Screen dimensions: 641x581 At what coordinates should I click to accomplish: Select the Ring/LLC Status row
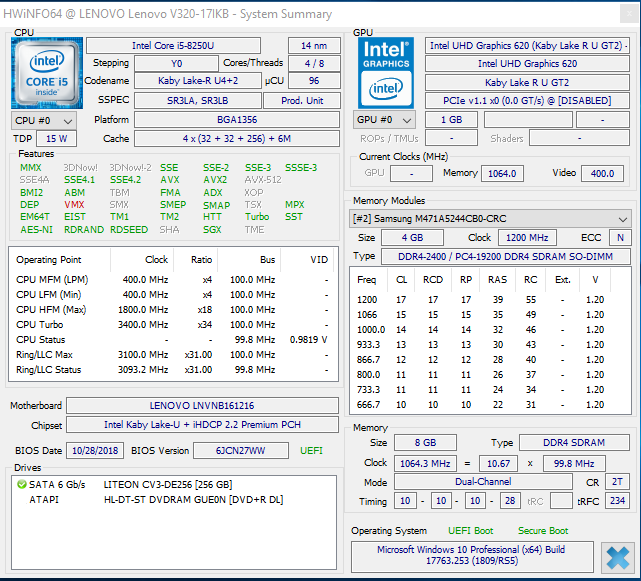[173, 370]
